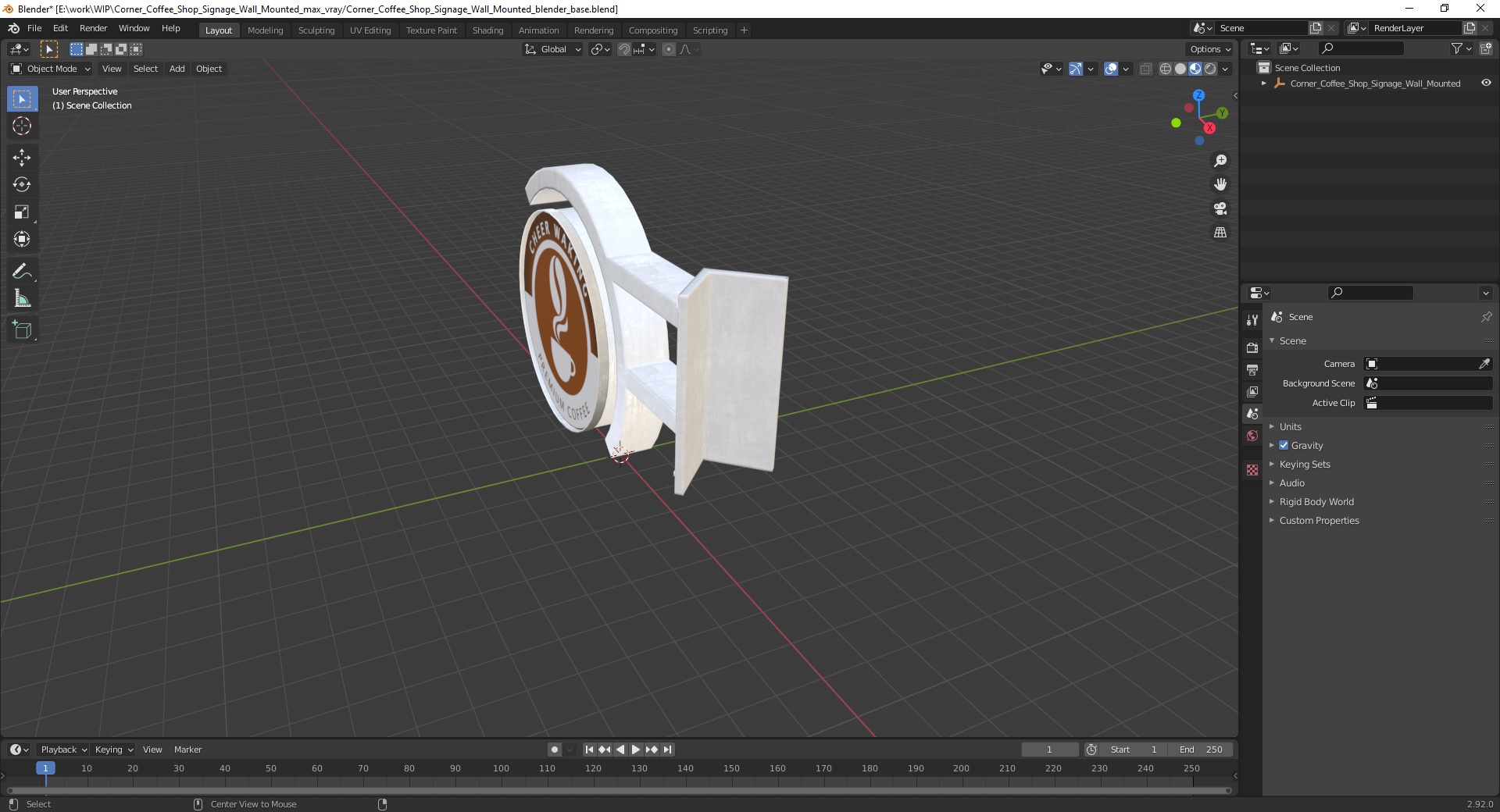Click the Pan view hand icon
The height and width of the screenshot is (812, 1500).
click(1220, 185)
